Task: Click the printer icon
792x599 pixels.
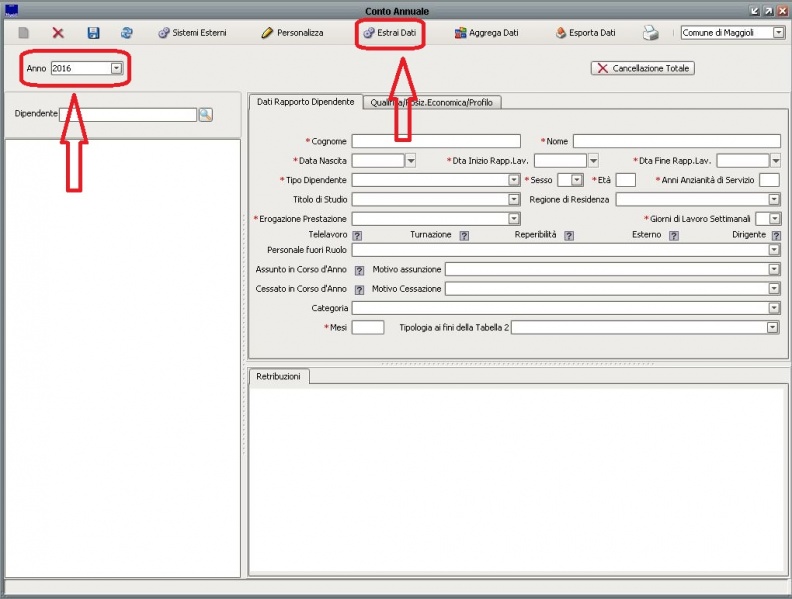Action: point(651,33)
